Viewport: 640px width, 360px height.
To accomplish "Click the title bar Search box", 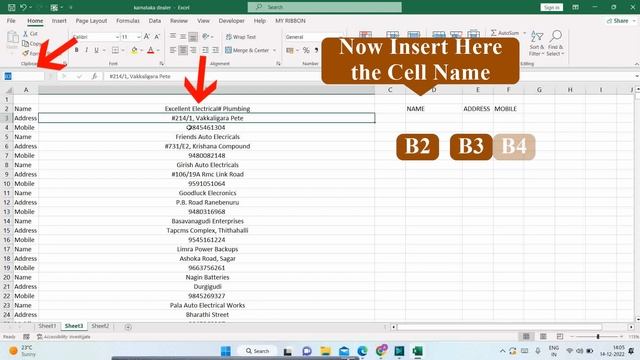I will pos(324,7).
